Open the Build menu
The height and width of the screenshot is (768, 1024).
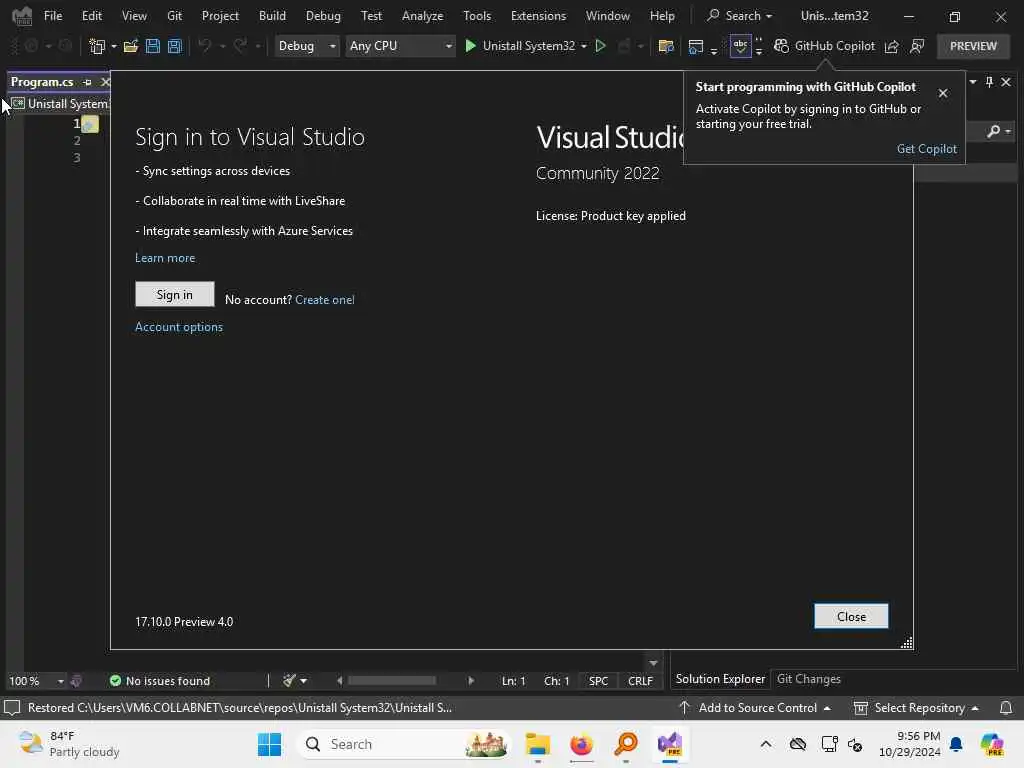tap(272, 16)
